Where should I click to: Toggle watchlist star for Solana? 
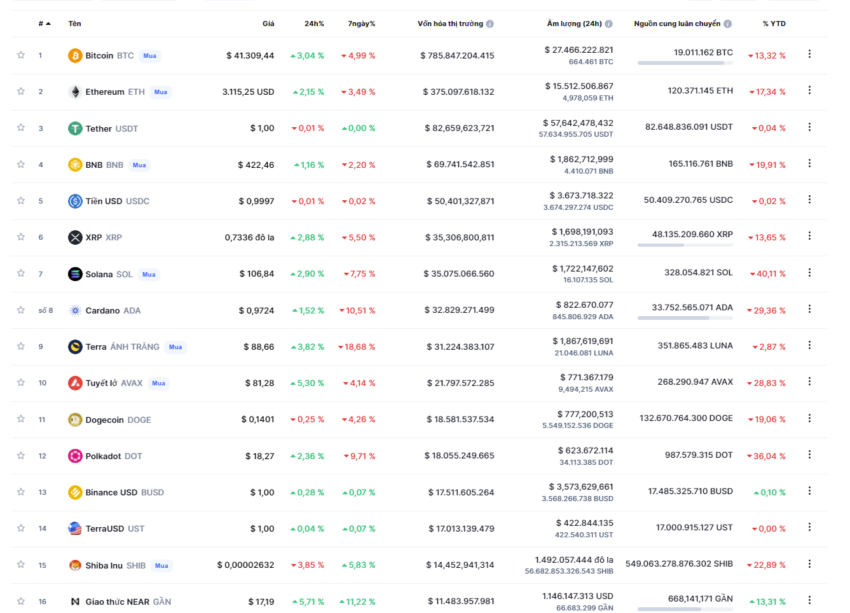pyautogui.click(x=21, y=273)
